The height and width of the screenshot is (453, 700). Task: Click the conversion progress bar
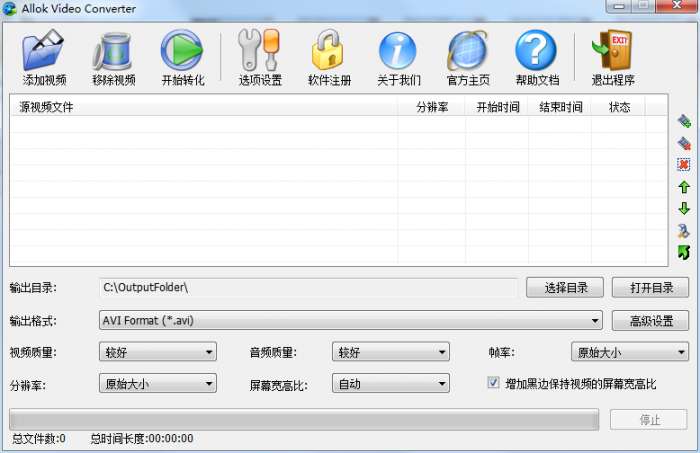click(x=304, y=420)
